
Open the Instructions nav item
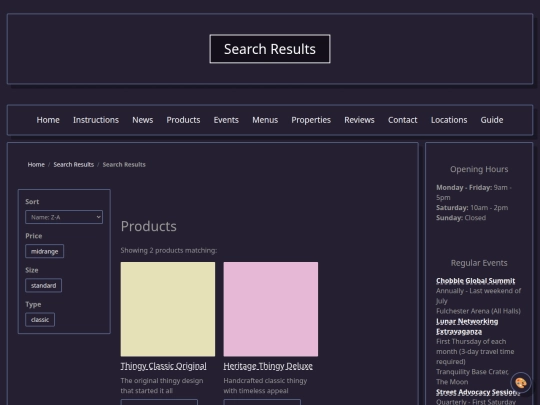96,120
